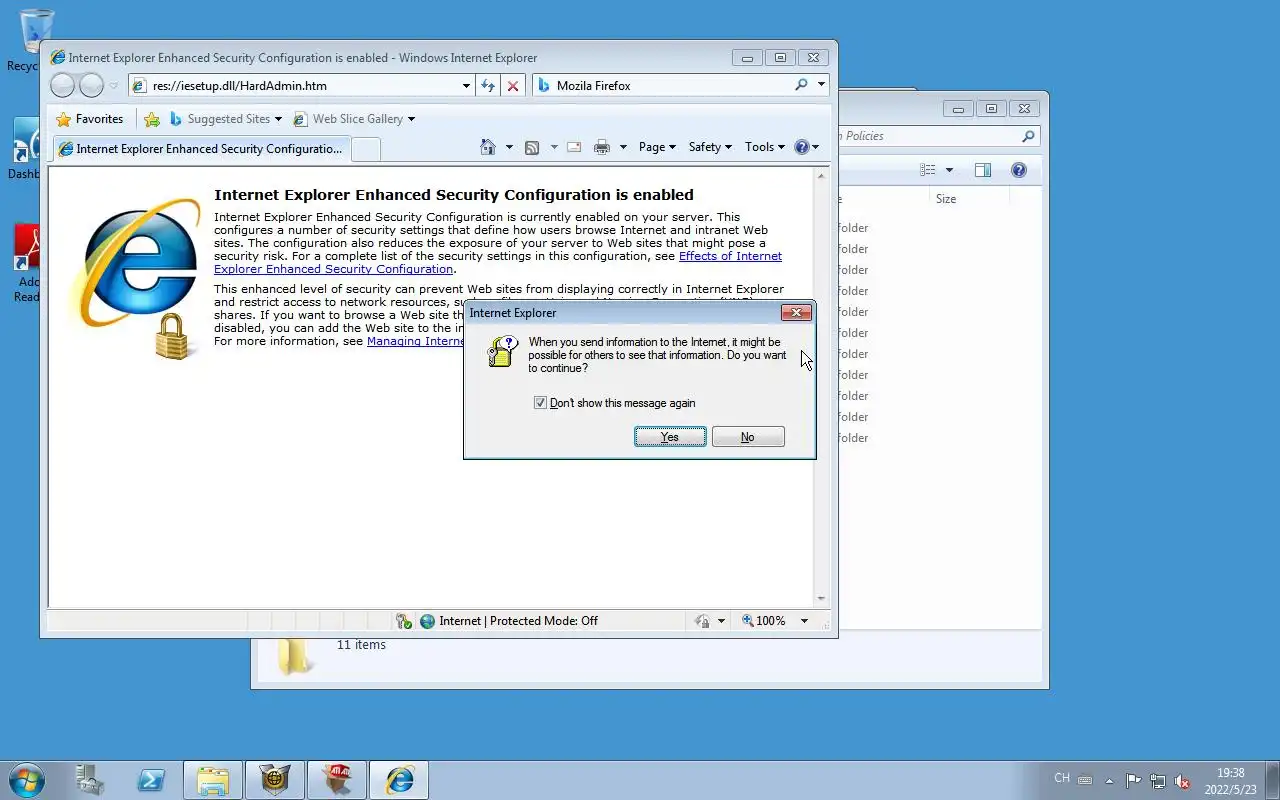Image resolution: width=1280 pixels, height=800 pixels.
Task: Switch to Internet Explorer taskbar button
Action: point(399,780)
